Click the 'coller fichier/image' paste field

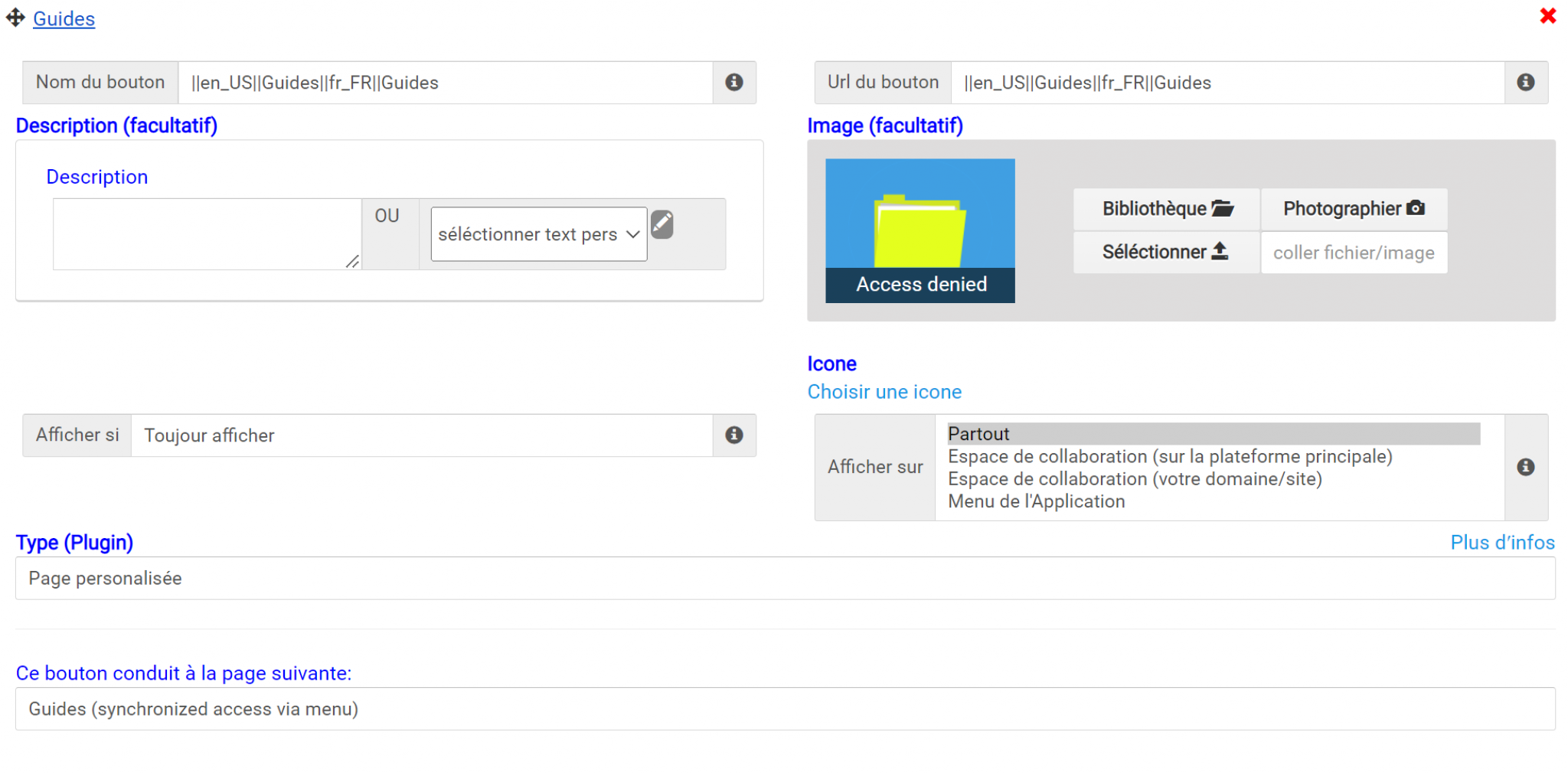(x=1354, y=253)
